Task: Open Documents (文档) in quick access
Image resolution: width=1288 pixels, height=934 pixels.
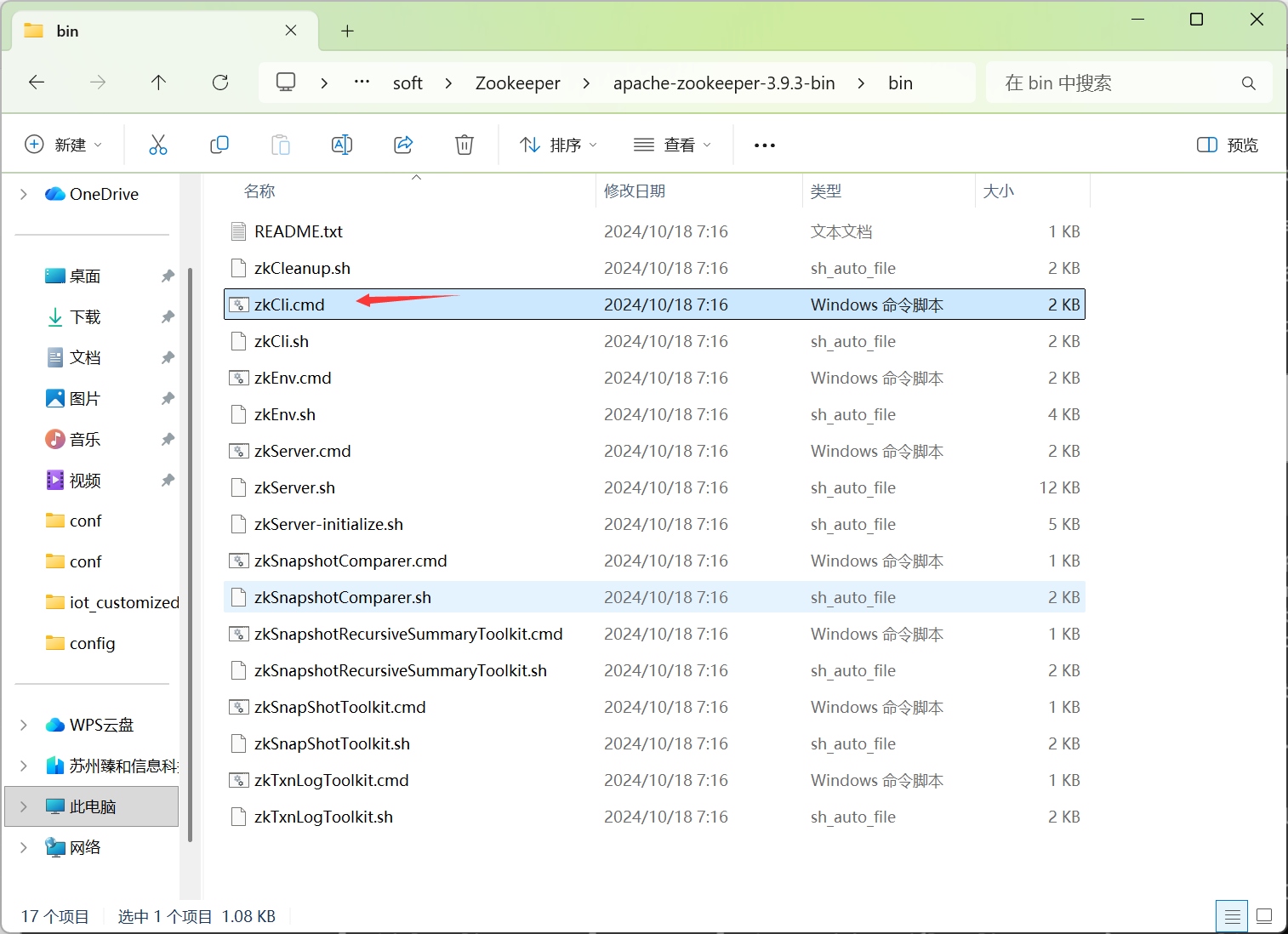Action: point(85,358)
